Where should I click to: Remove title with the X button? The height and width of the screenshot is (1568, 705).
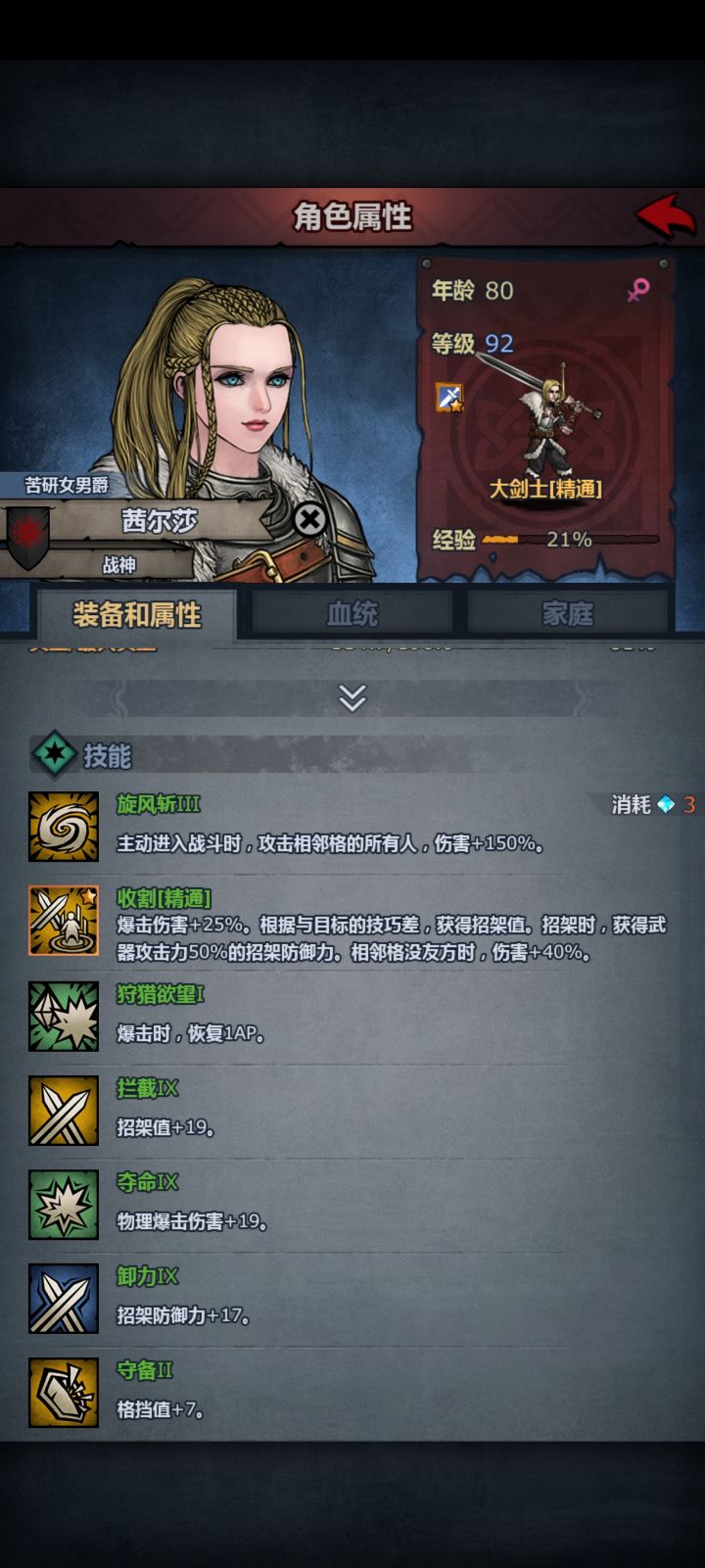(x=310, y=519)
